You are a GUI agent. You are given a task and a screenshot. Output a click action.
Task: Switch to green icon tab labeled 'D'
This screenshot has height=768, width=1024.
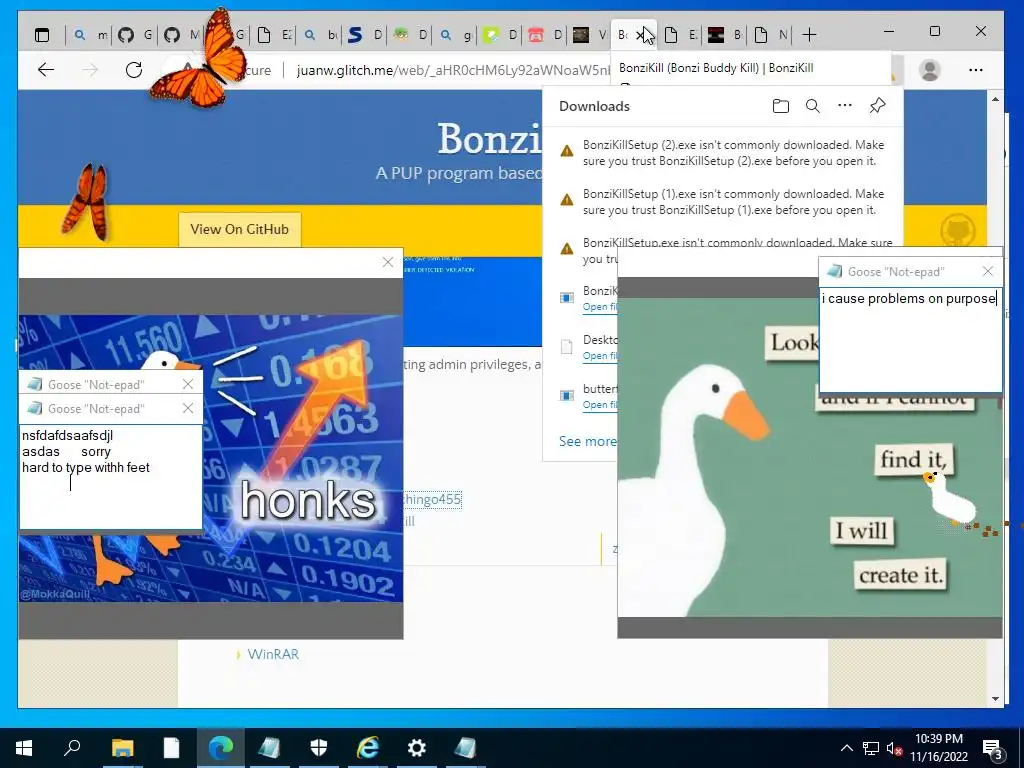[501, 35]
